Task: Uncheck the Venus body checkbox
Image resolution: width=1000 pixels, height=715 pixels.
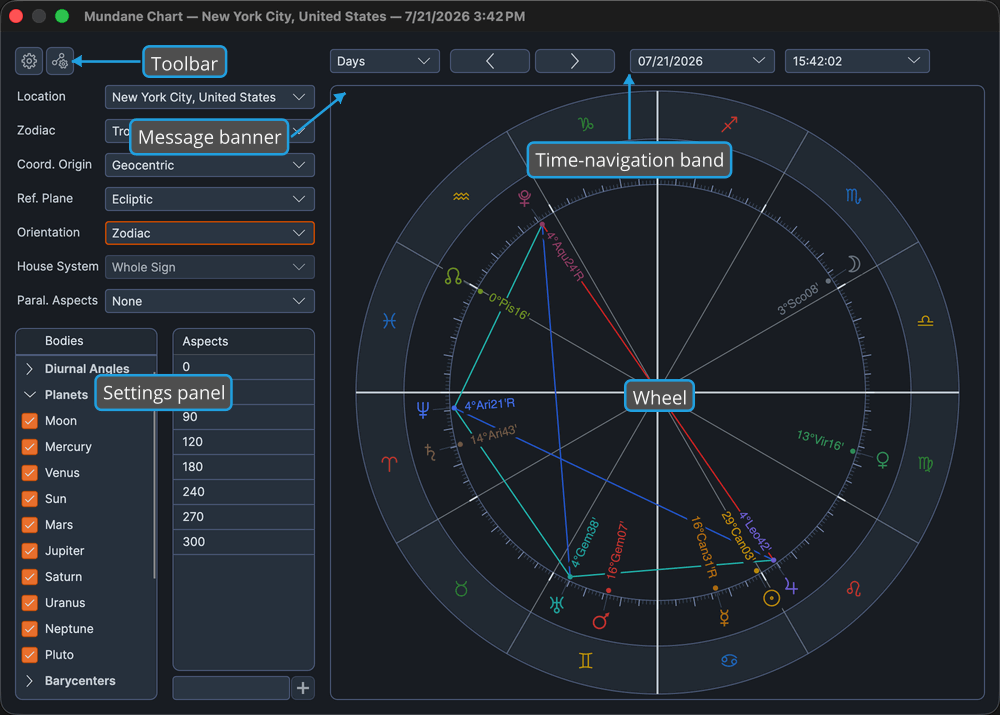Action: click(29, 473)
